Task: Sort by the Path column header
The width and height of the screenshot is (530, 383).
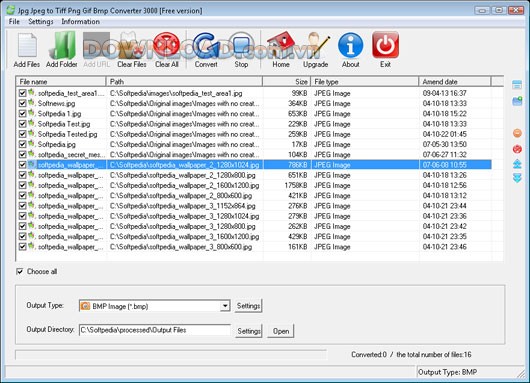Action: point(184,81)
